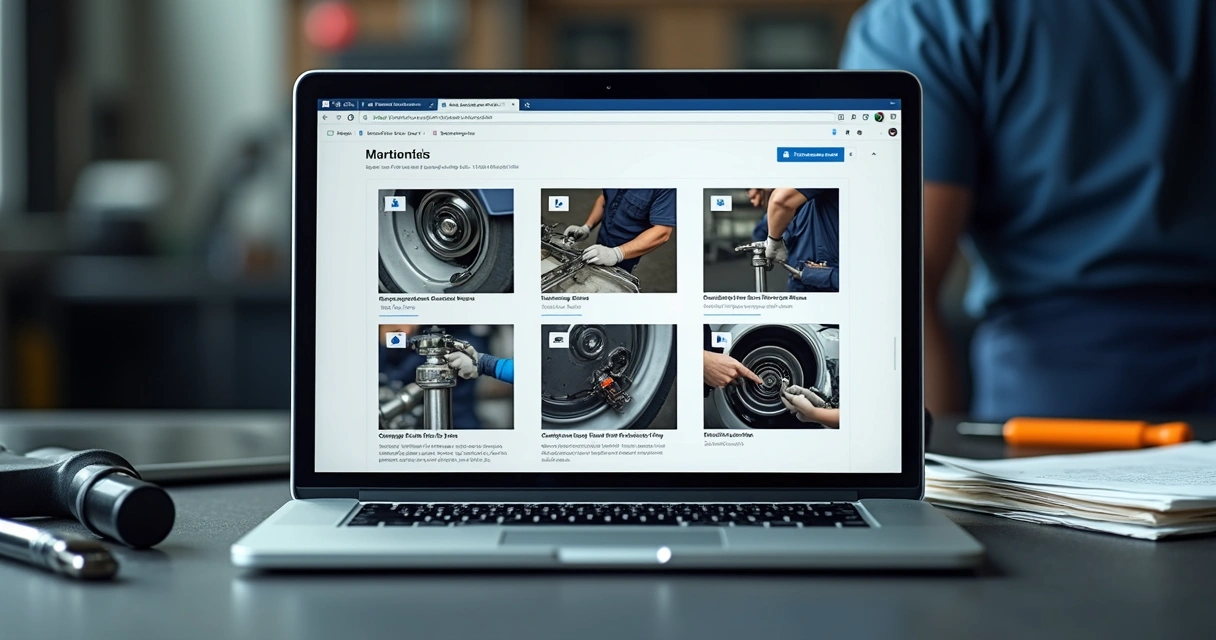Expand the bookmark folder with arrow
Viewport: 1216px width, 640px height.
coord(392,133)
